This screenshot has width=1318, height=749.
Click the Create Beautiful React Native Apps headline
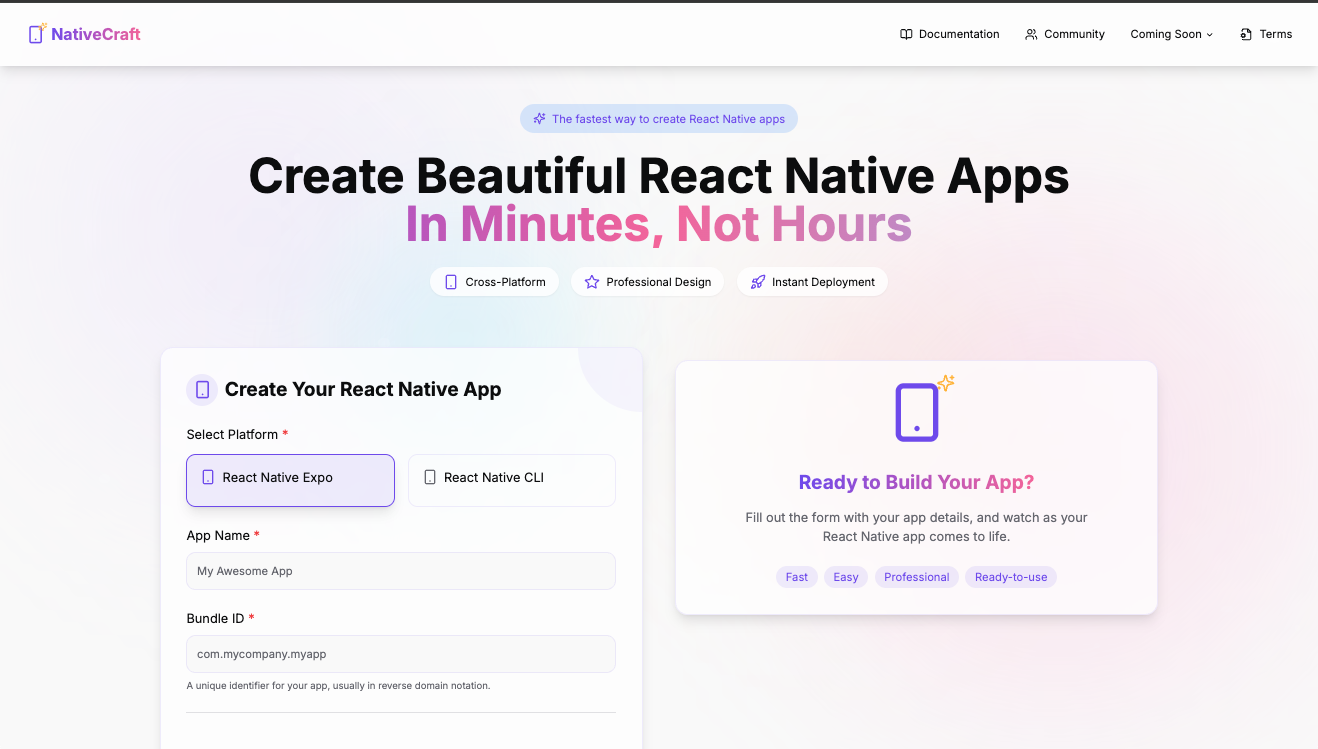coord(659,176)
